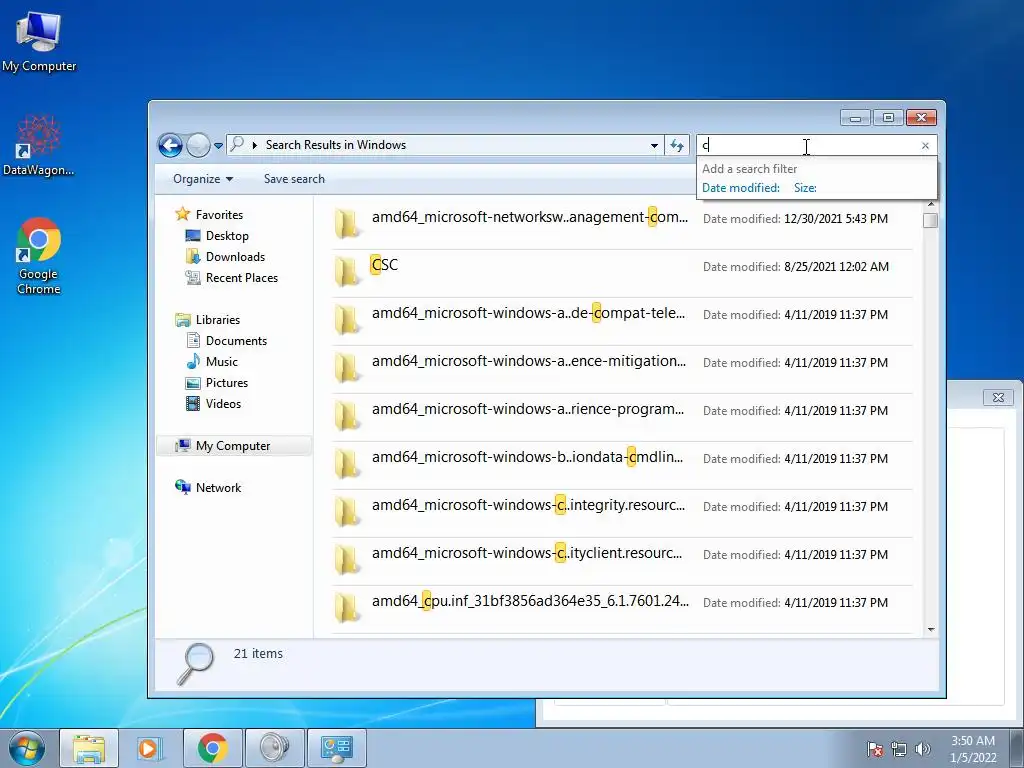Add the 'Size:' search filter
This screenshot has width=1024, height=768.
coord(805,188)
